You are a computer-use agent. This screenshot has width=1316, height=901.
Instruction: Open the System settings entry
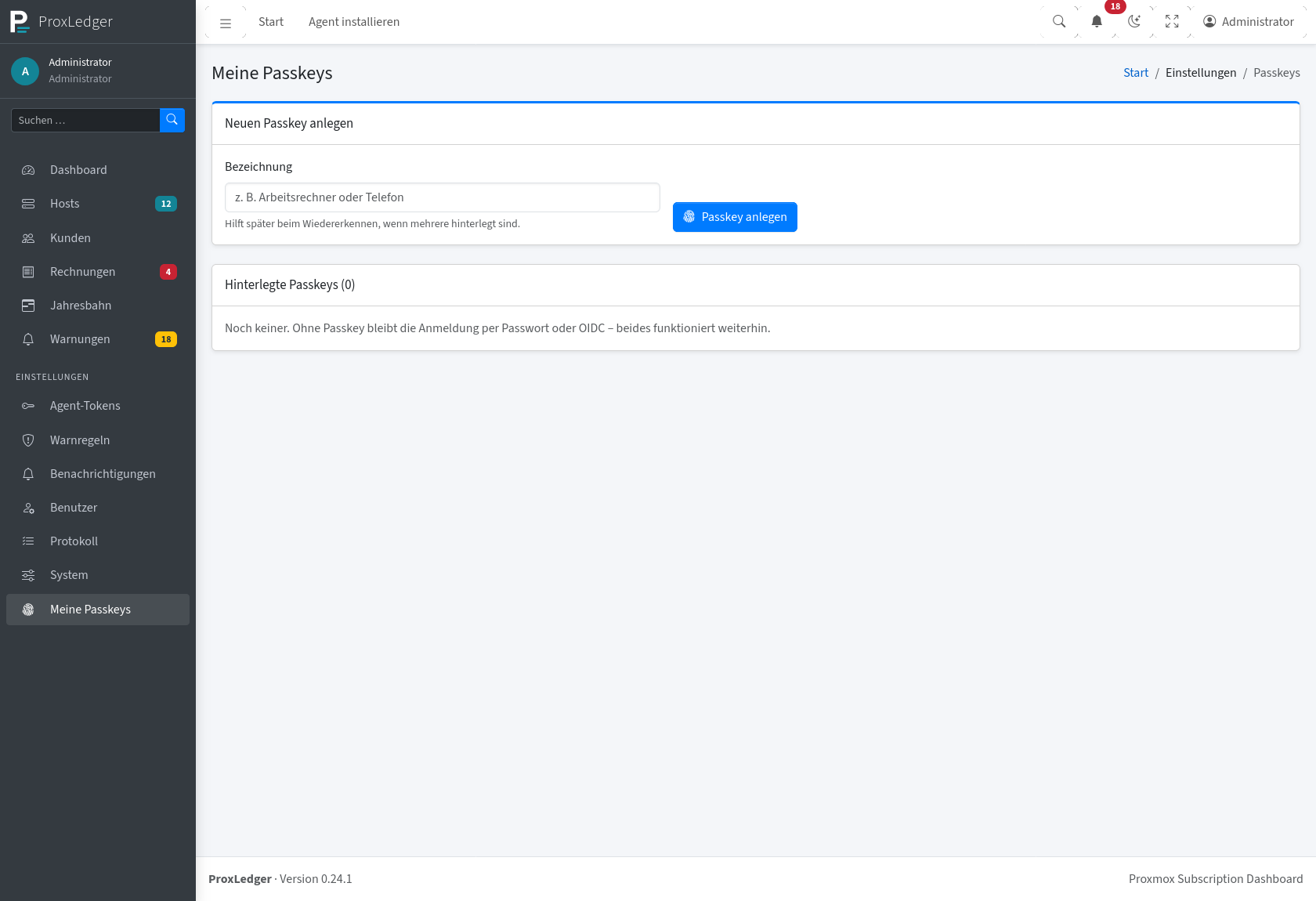[x=98, y=575]
